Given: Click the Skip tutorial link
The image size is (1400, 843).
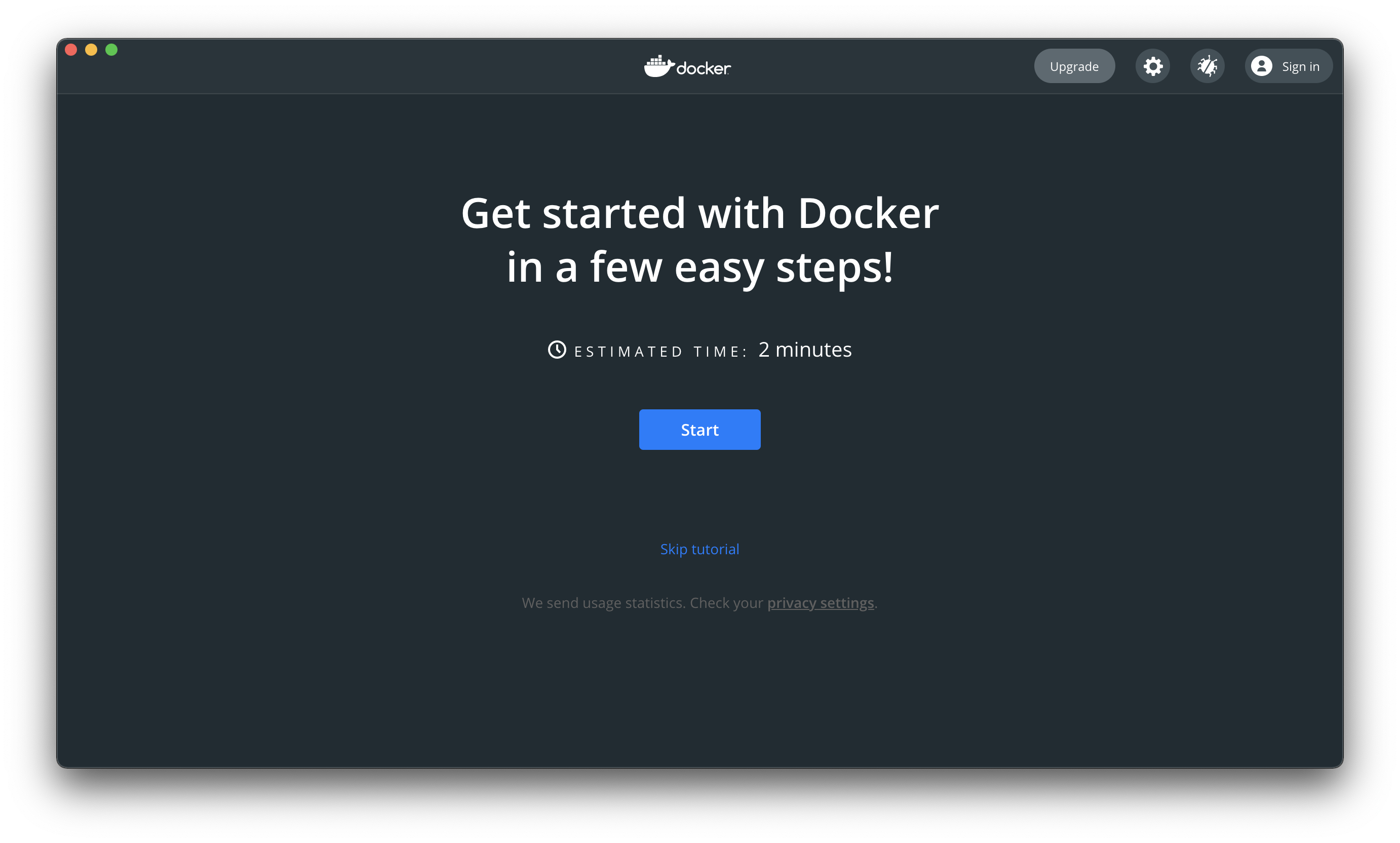Looking at the screenshot, I should point(699,549).
